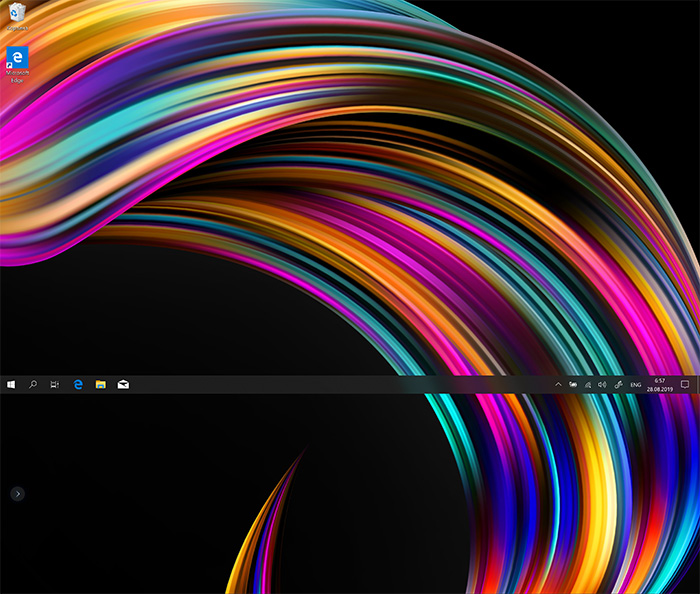This screenshot has height=594, width=700.
Task: Open File Explorer from the taskbar
Action: click(100, 384)
